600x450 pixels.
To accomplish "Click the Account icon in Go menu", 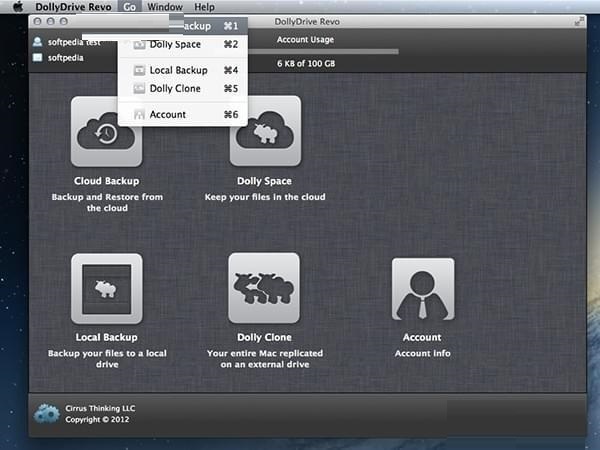I will click(139, 114).
